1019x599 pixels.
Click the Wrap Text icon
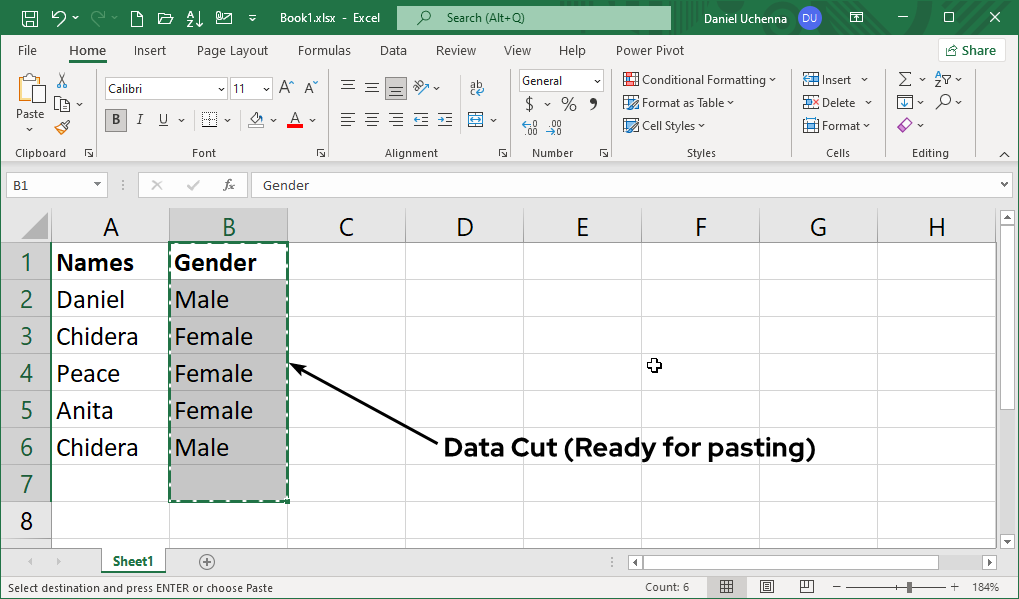(x=477, y=88)
